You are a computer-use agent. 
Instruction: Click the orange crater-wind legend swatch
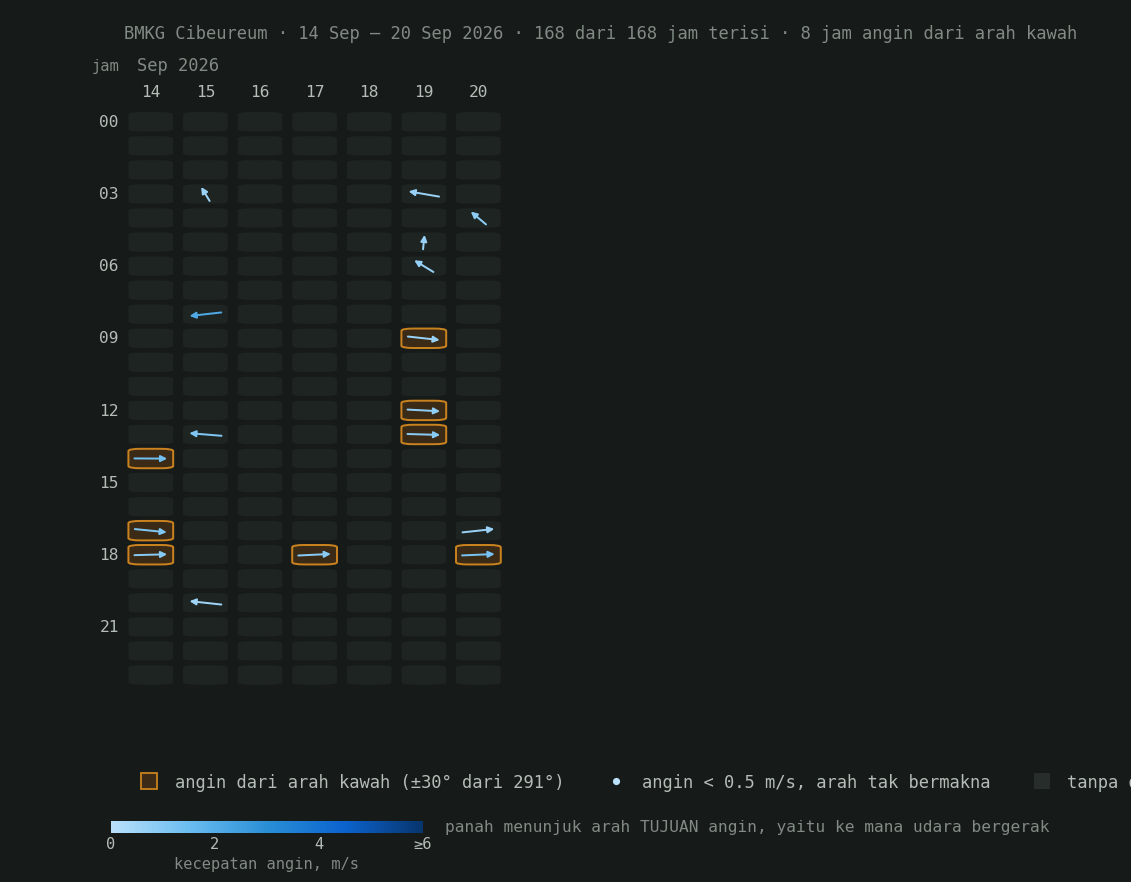(x=149, y=781)
